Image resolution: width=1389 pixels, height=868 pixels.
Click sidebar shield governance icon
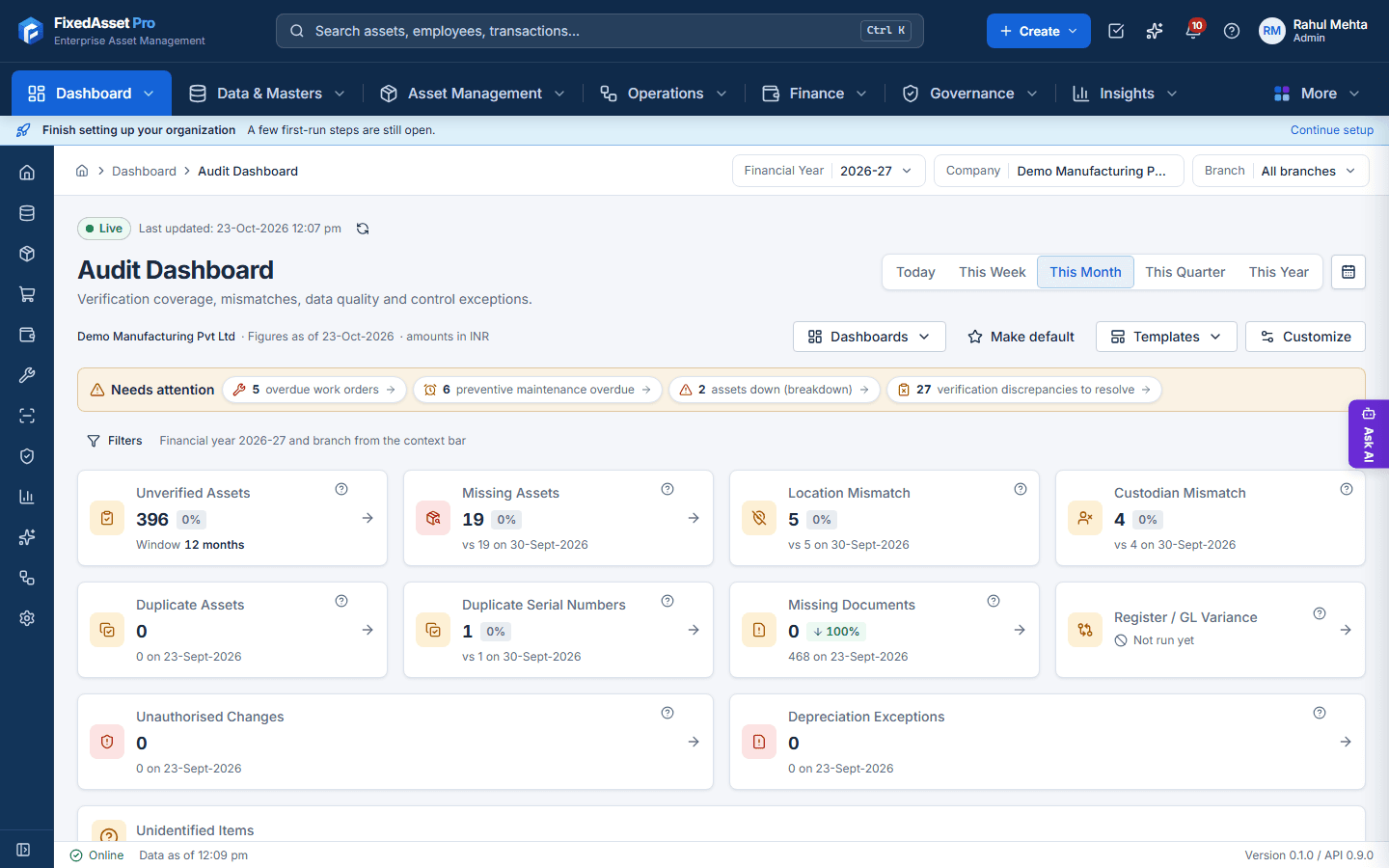(x=27, y=456)
